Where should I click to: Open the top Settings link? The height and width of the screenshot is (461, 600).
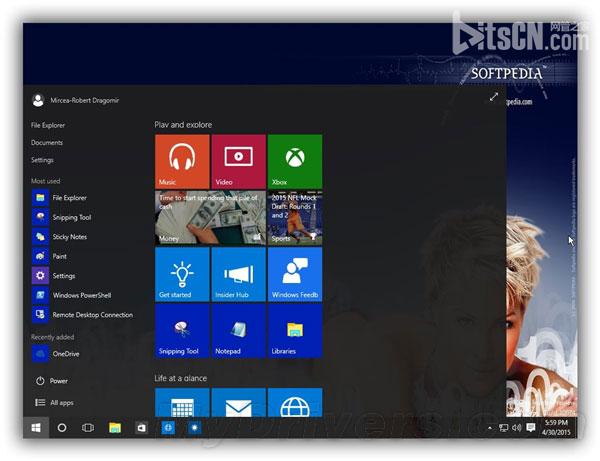[x=42, y=160]
